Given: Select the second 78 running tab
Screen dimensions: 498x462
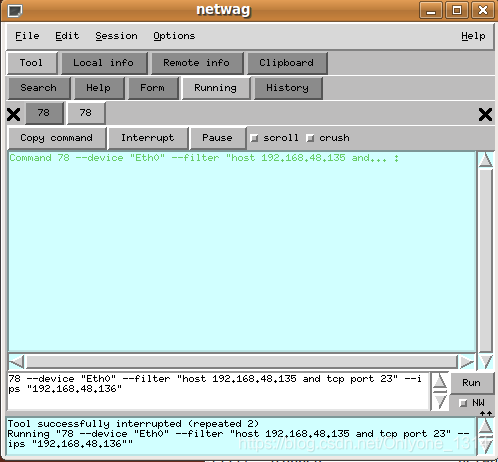Looking at the screenshot, I should pos(86,113).
